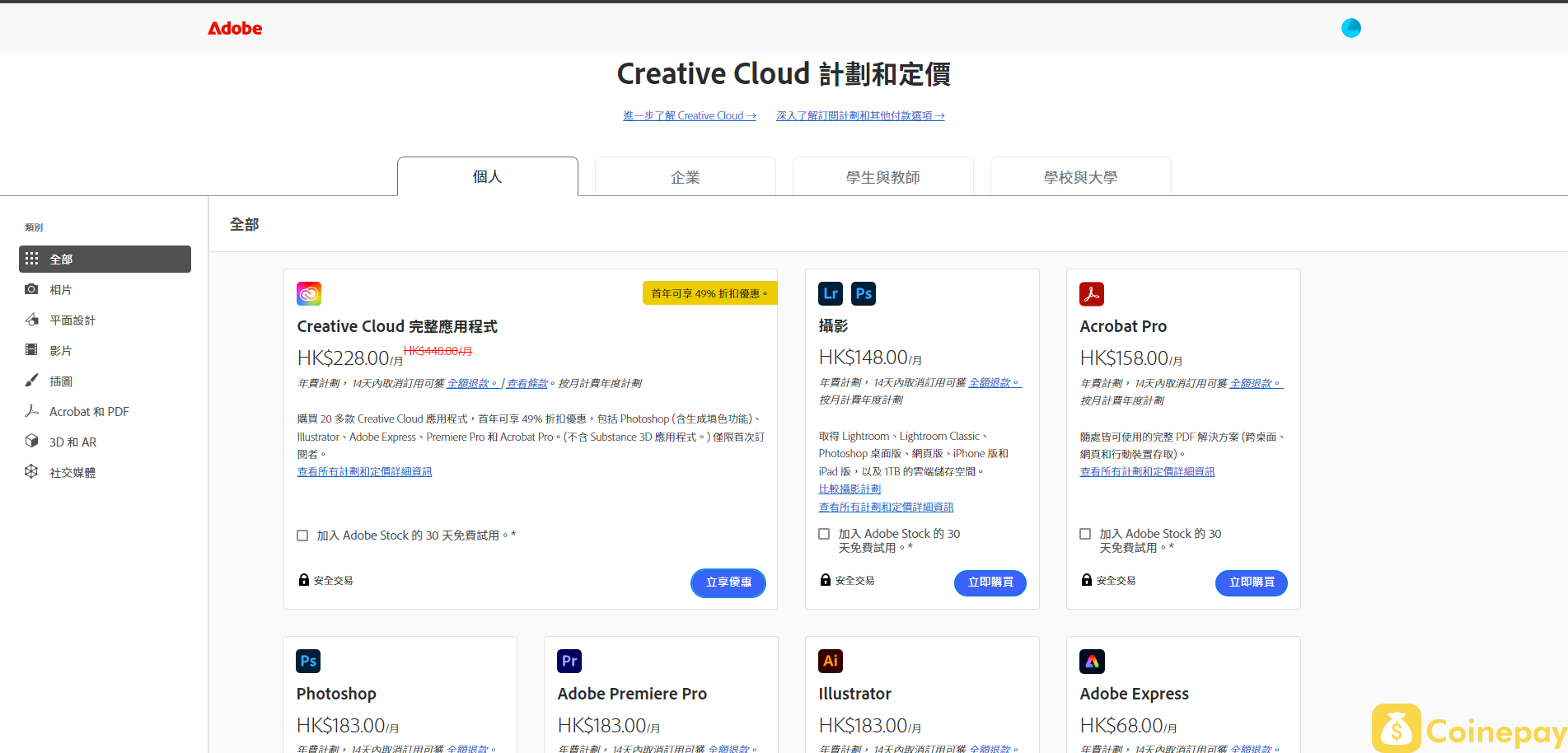This screenshot has height=753, width=1568.
Task: Click the Photoshop card title
Action: [336, 694]
